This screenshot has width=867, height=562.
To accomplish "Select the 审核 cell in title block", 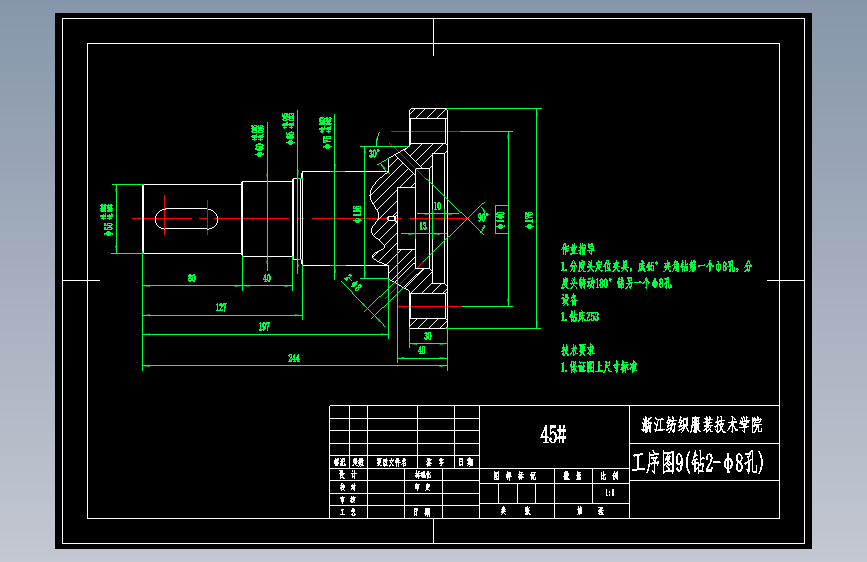I will coord(348,499).
